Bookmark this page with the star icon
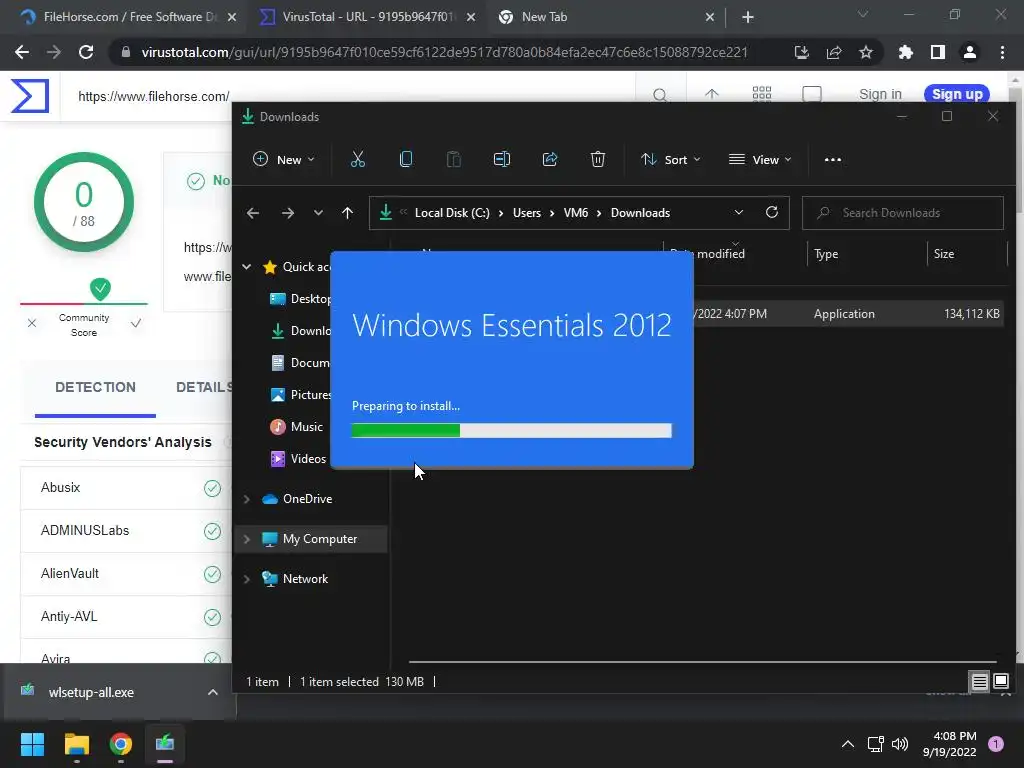The width and height of the screenshot is (1024, 768). pos(866,52)
